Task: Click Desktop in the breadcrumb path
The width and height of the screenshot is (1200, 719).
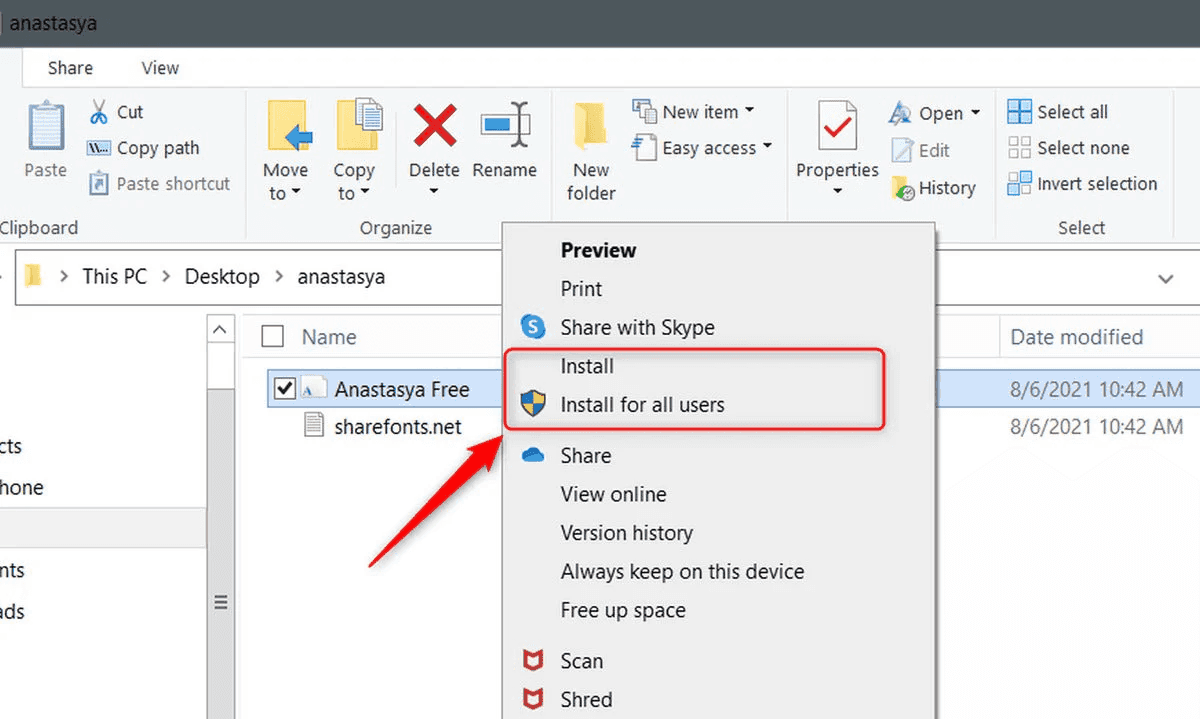Action: [222, 277]
